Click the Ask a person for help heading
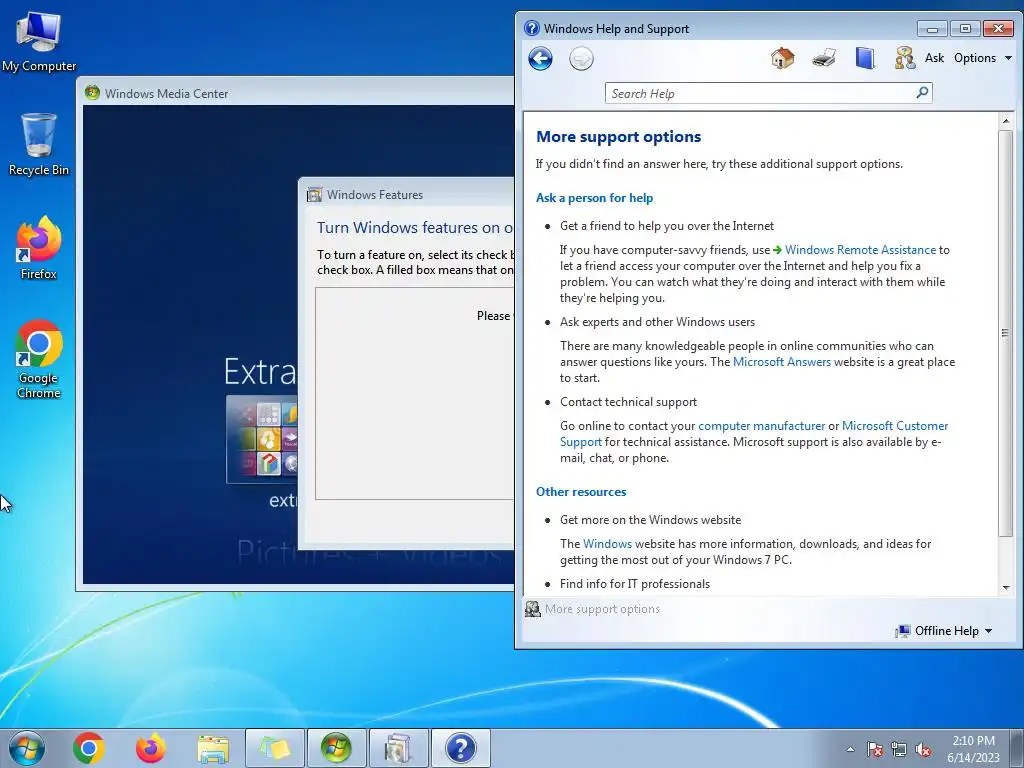Viewport: 1024px width, 768px height. coord(594,198)
